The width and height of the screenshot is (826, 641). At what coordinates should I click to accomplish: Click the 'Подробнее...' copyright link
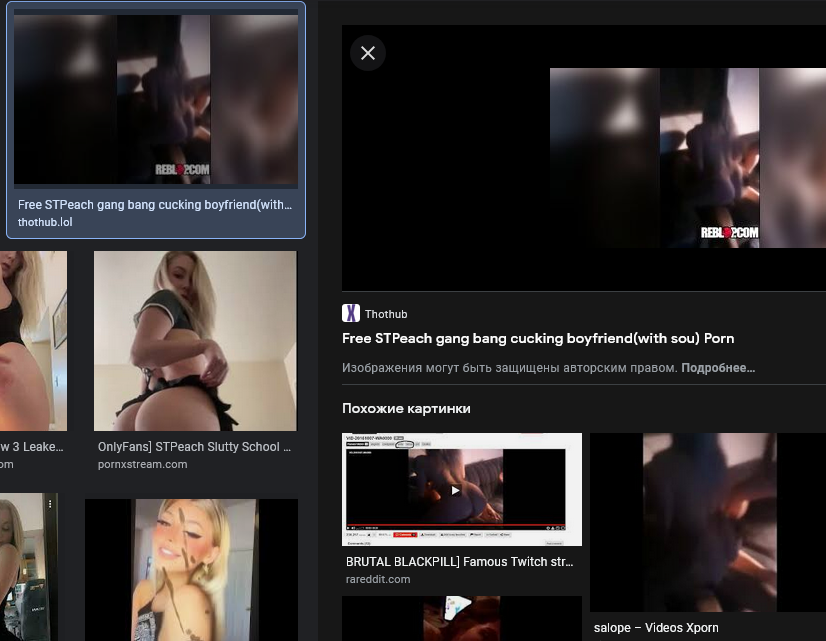click(717, 368)
